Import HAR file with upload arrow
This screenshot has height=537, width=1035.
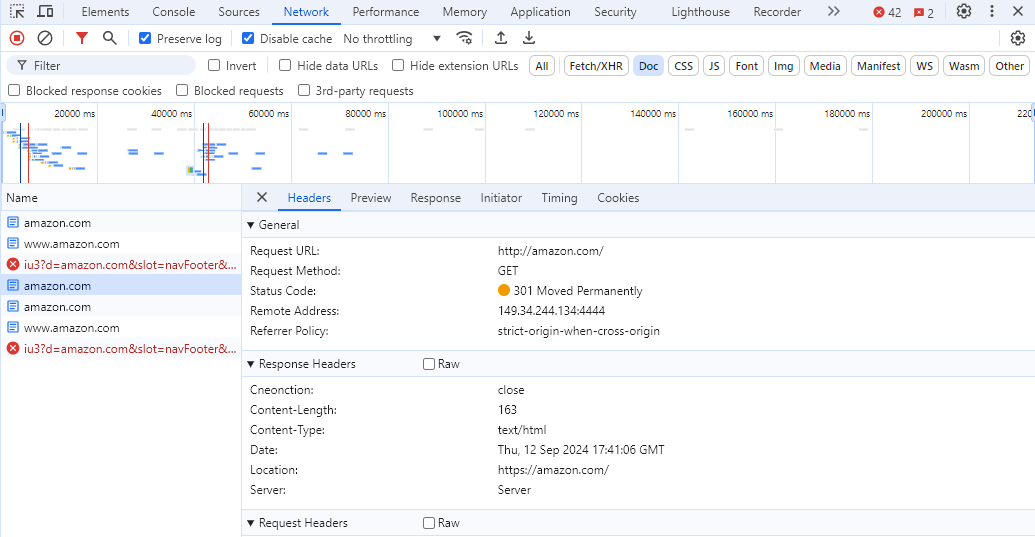(x=501, y=38)
